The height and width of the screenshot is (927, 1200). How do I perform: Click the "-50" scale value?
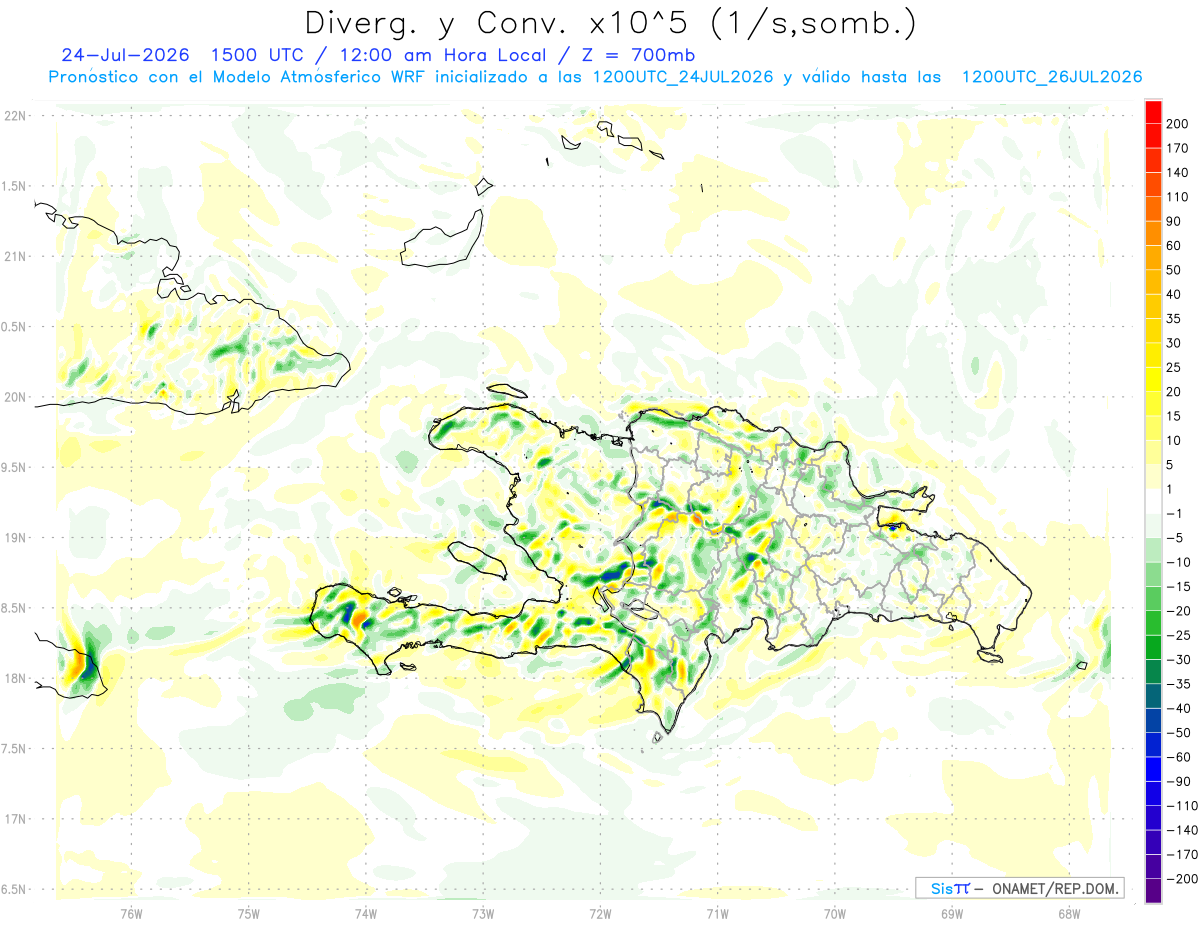[1177, 733]
